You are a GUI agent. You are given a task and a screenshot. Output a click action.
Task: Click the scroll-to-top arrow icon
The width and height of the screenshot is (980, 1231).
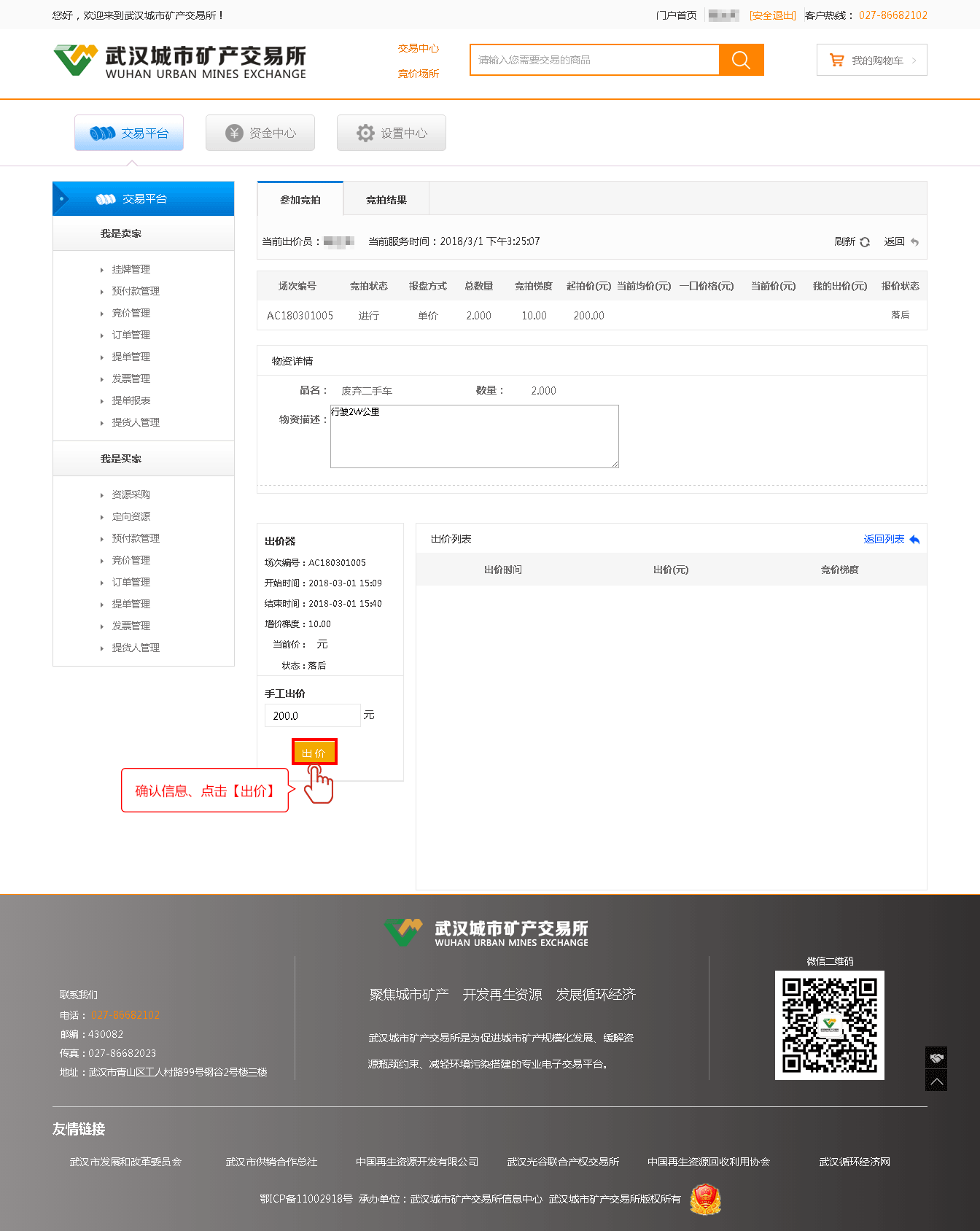click(937, 1082)
